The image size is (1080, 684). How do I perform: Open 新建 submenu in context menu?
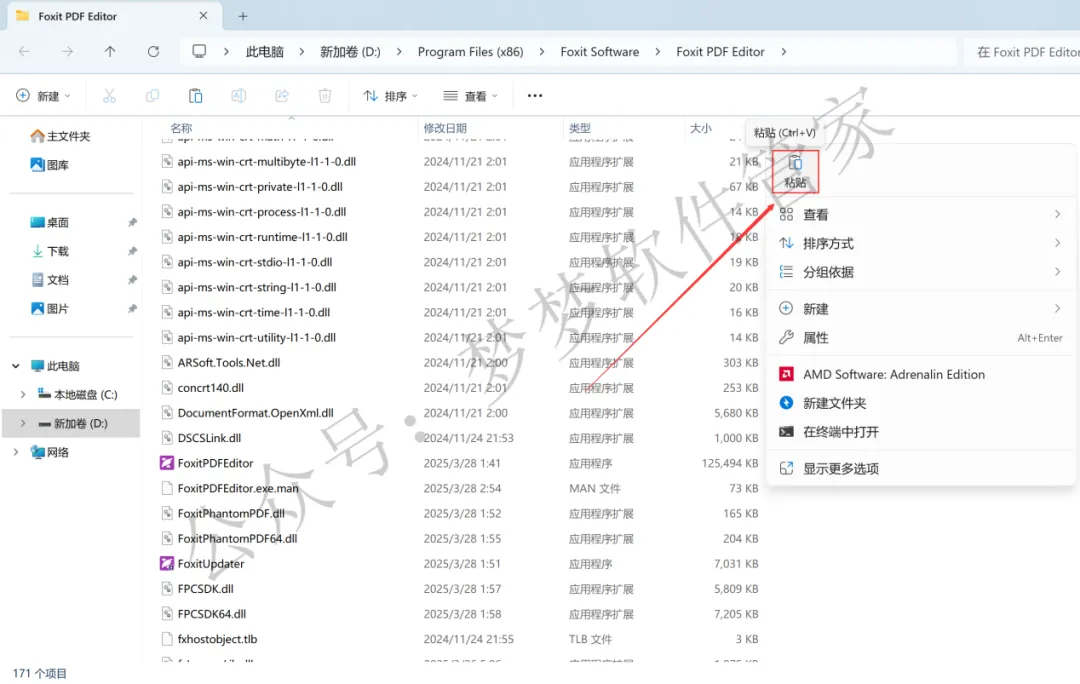pos(921,309)
